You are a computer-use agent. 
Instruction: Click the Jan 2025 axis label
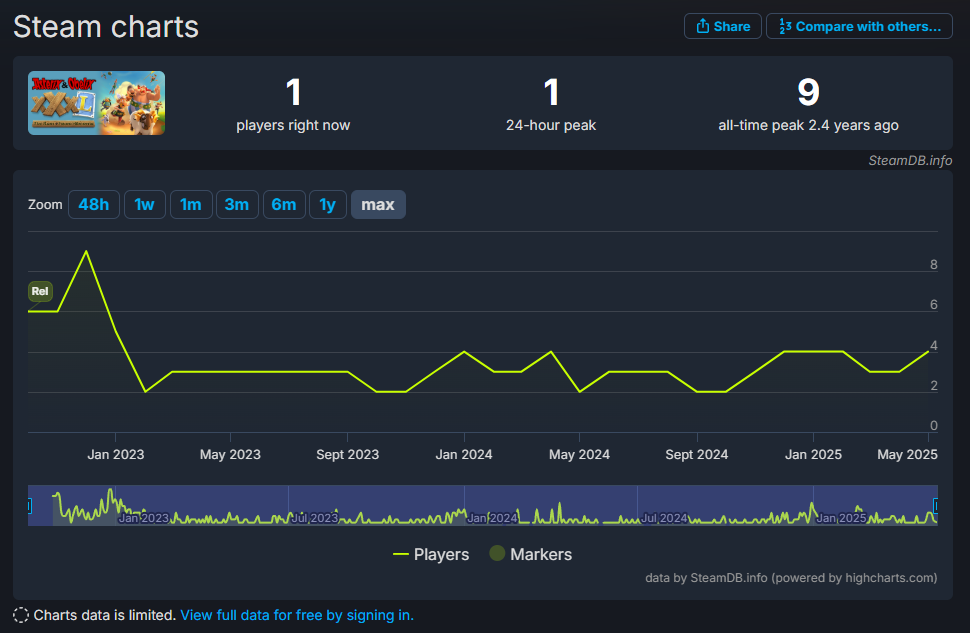(x=813, y=454)
